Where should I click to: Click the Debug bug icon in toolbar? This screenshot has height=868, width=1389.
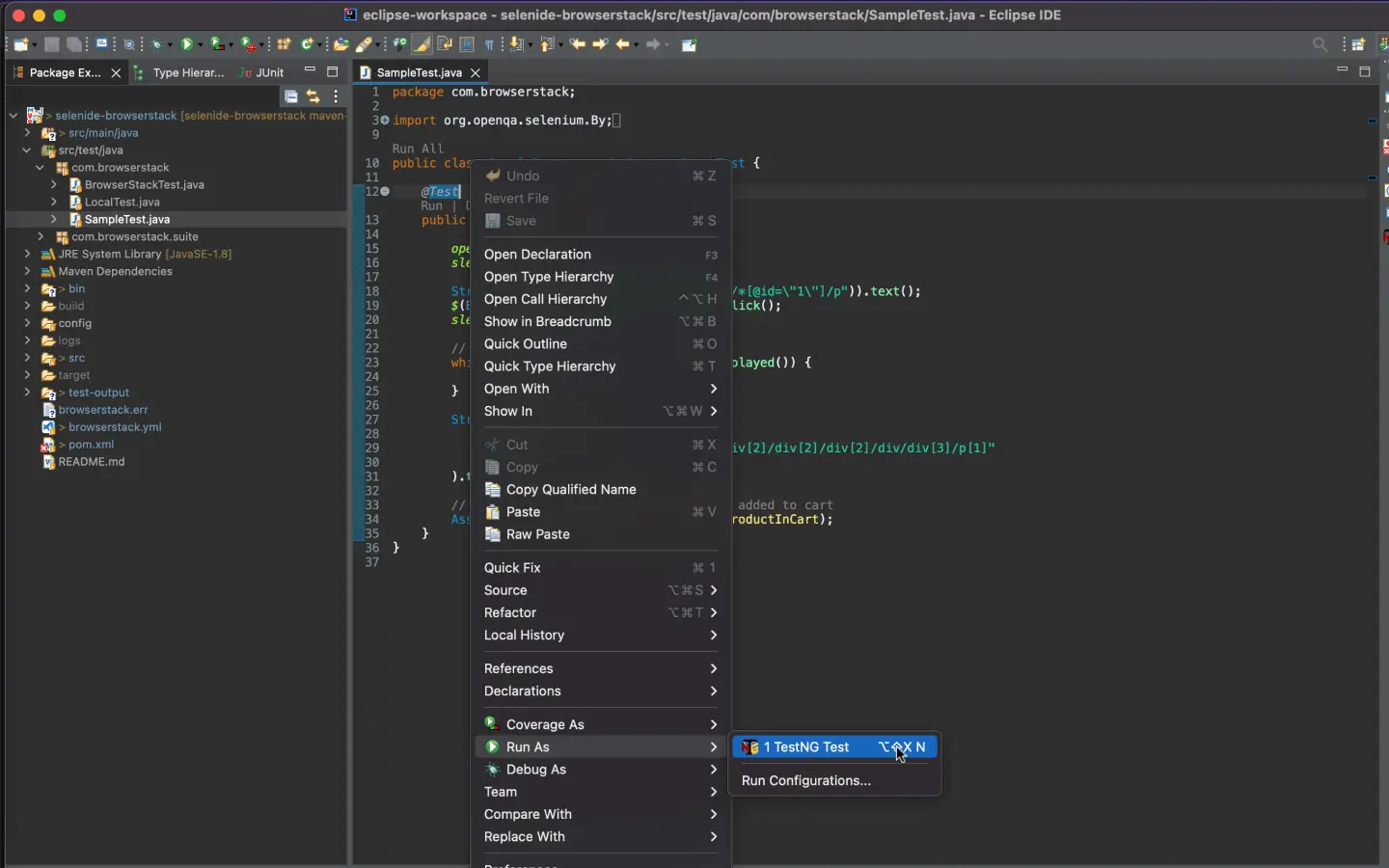[156, 44]
